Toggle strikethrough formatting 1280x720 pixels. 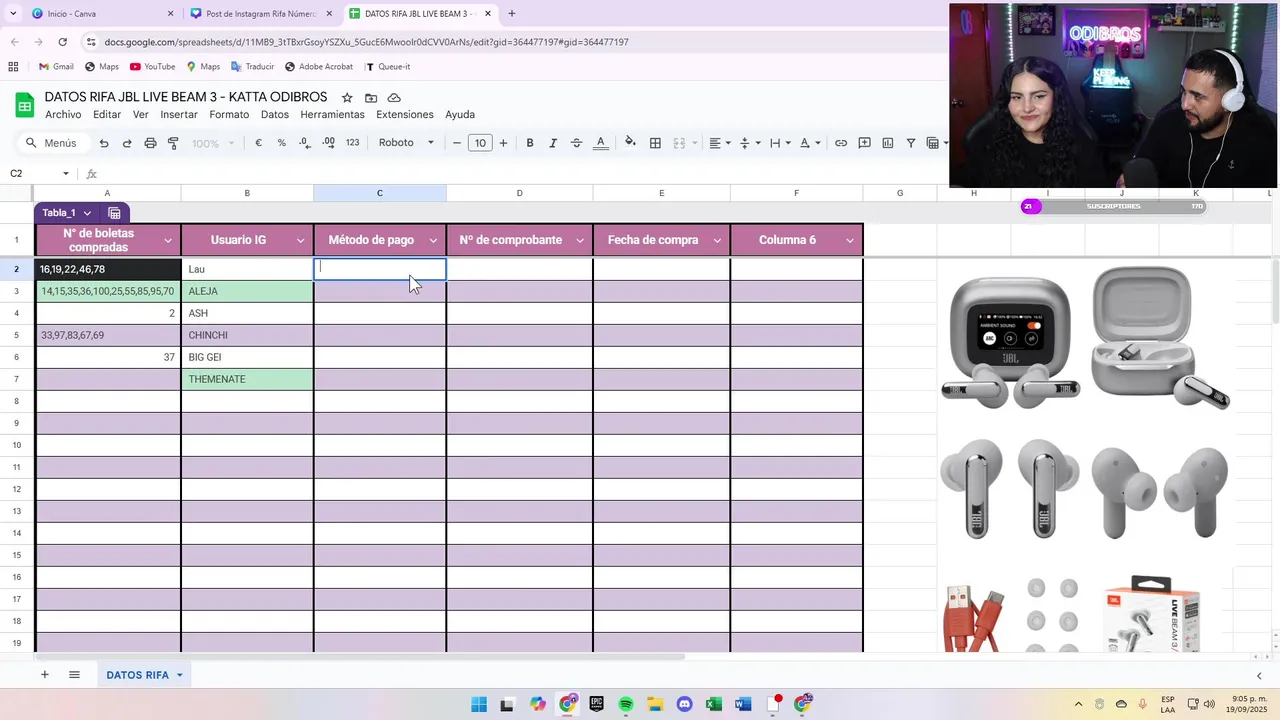(576, 143)
